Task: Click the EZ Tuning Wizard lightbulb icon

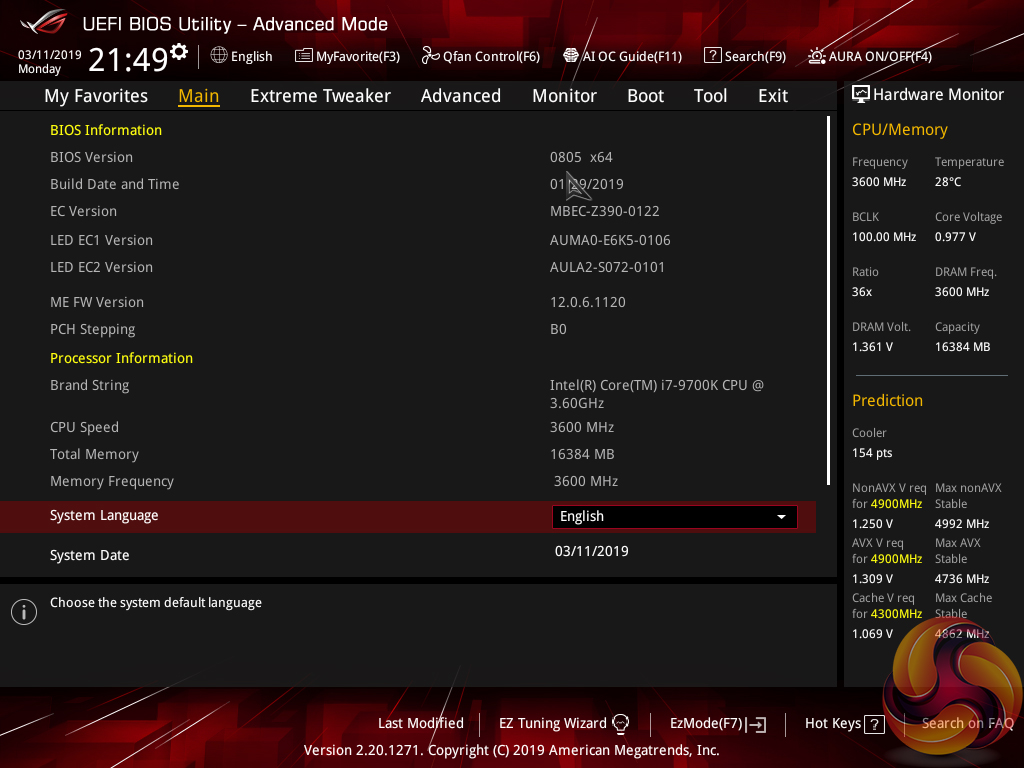Action: tap(620, 724)
